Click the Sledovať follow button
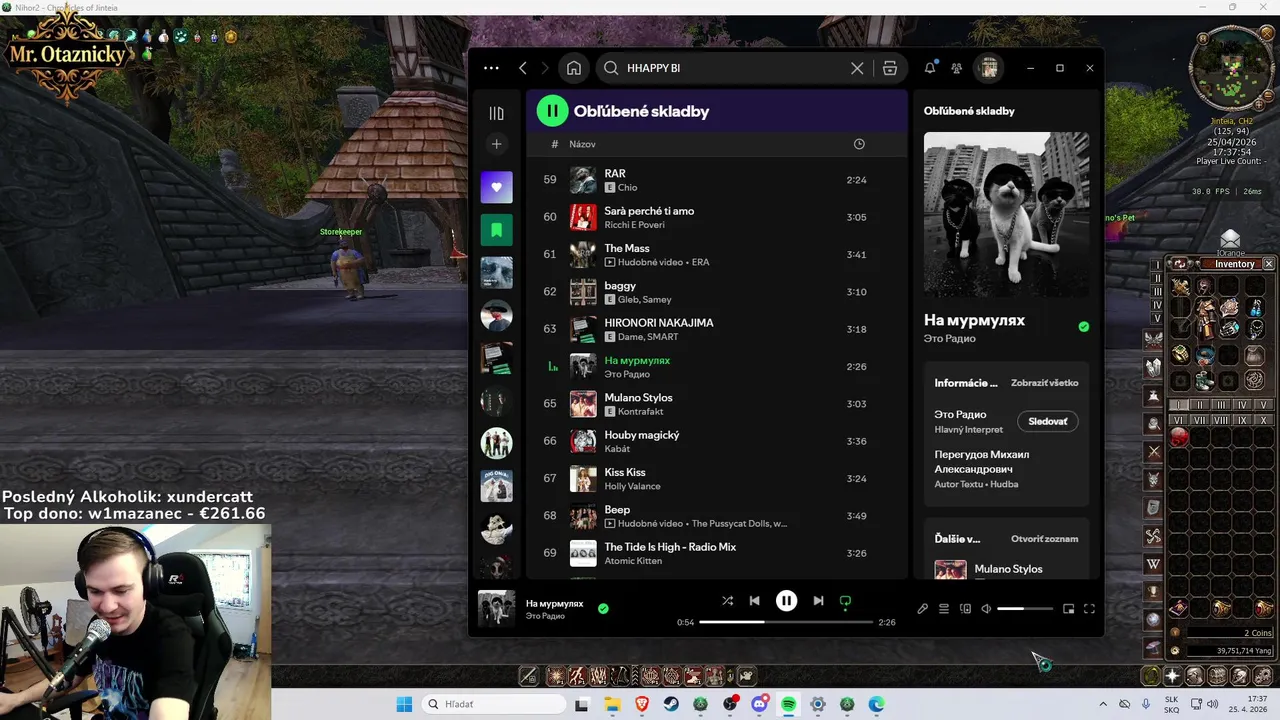Image resolution: width=1280 pixels, height=720 pixels. 1047,421
